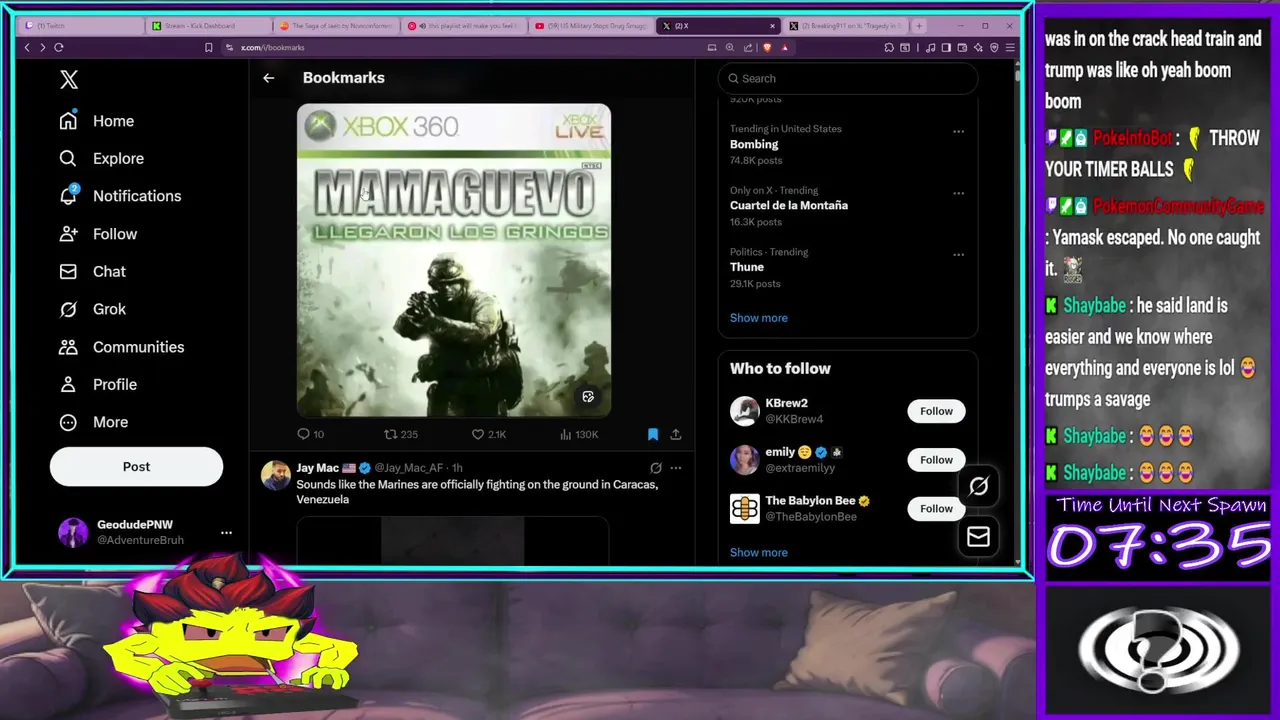The image size is (1280, 720).
Task: Open the More menu in sidebar
Action: tap(93, 422)
